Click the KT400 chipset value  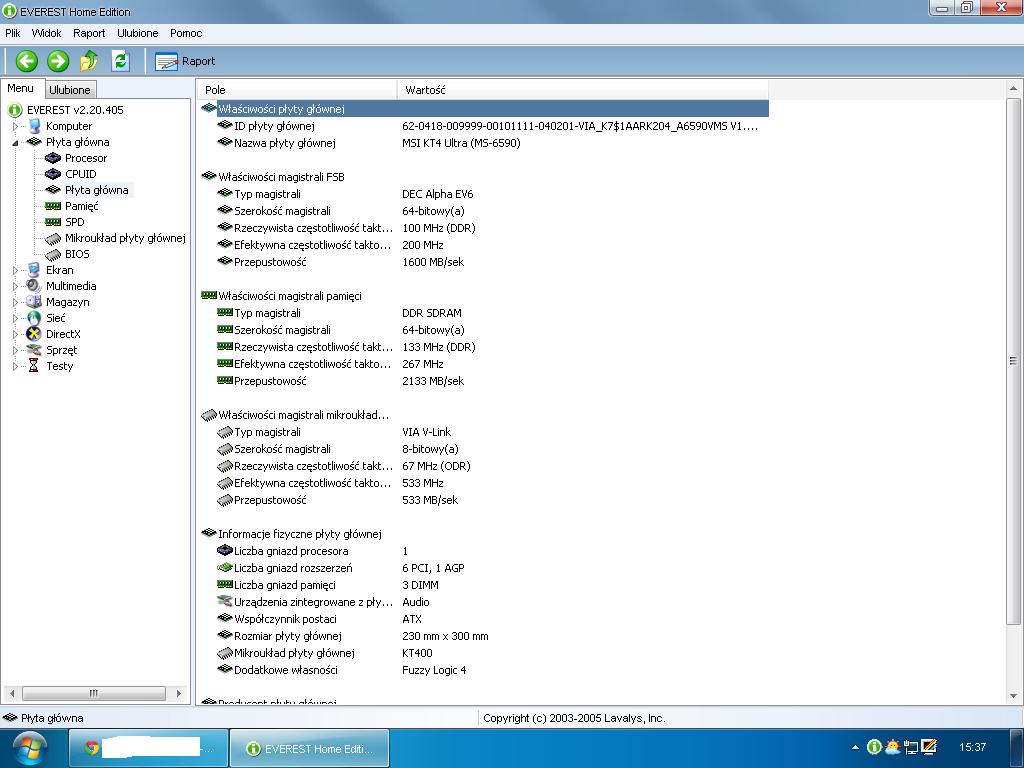click(x=417, y=653)
